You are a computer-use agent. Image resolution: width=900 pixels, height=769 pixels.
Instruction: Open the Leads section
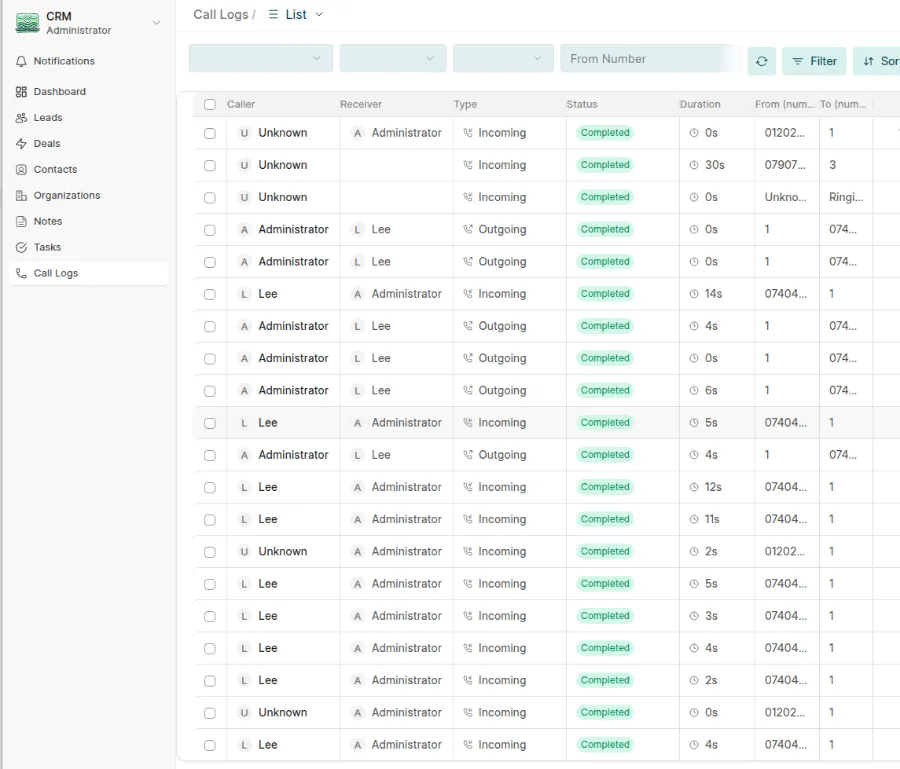point(89,118)
